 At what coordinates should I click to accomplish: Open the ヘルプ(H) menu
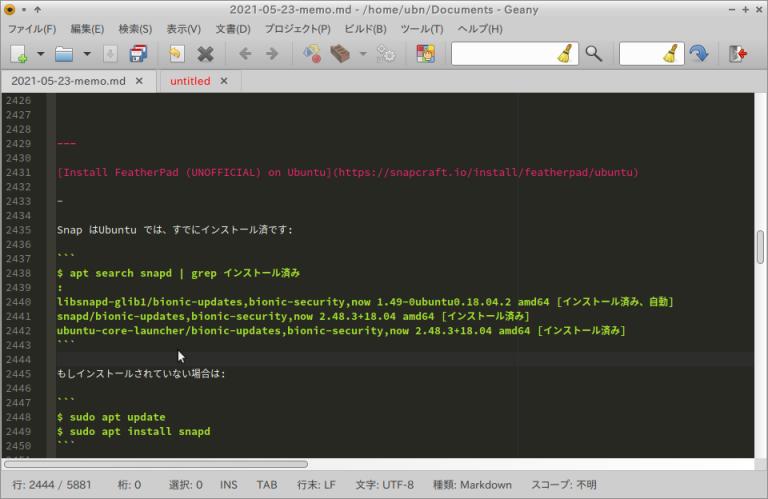pyautogui.click(x=480, y=29)
